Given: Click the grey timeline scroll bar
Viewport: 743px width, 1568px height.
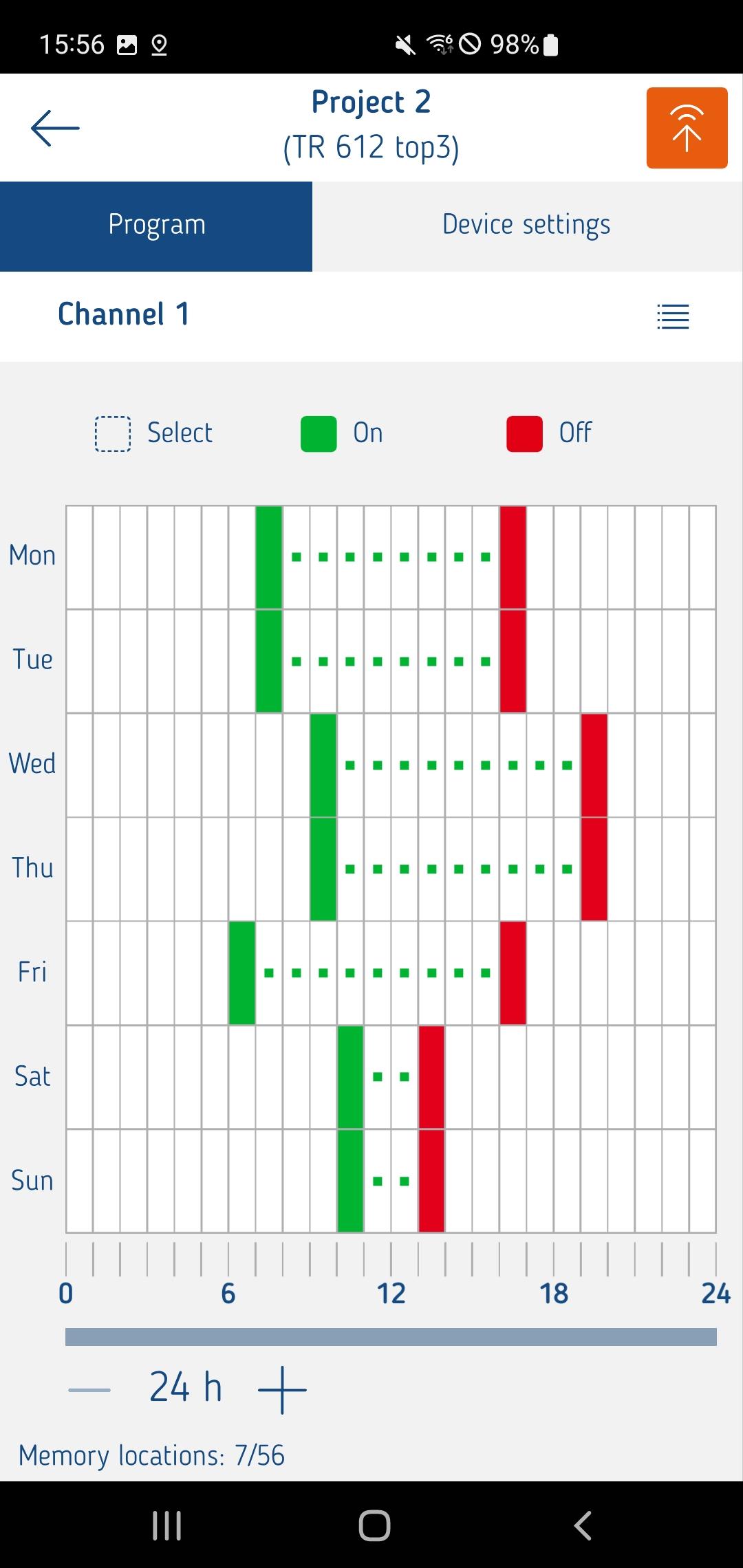Looking at the screenshot, I should (391, 1336).
